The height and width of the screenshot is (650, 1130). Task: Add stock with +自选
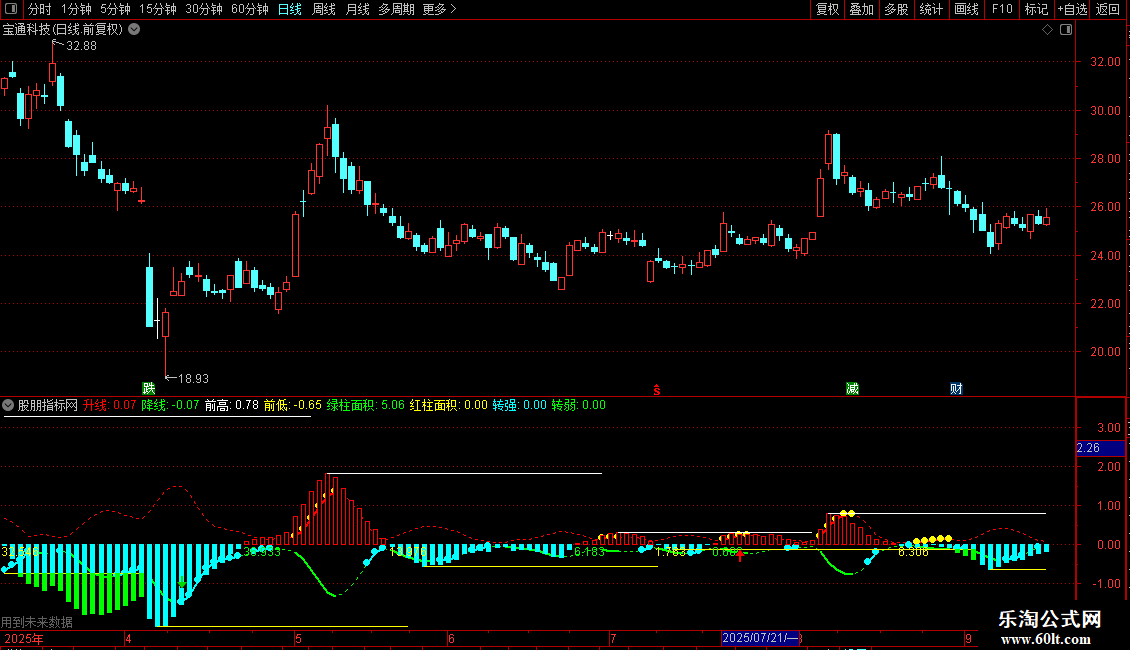point(1072,9)
